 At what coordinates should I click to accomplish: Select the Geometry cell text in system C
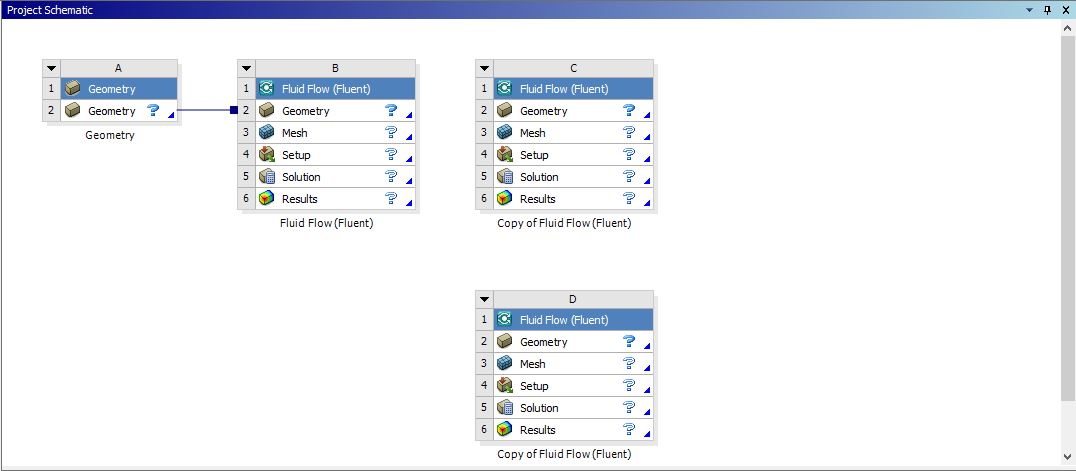[x=543, y=111]
